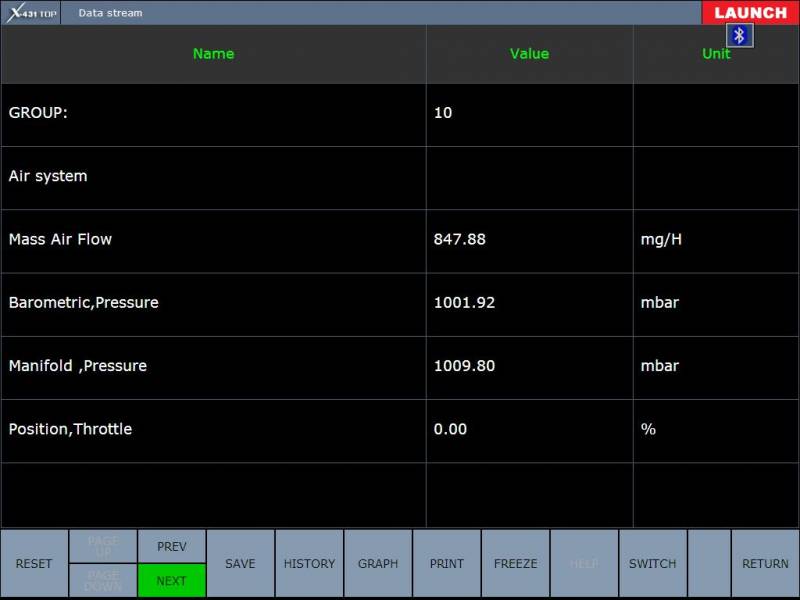Toggle FREEZE on live data
This screenshot has height=600, width=800.
pos(515,564)
